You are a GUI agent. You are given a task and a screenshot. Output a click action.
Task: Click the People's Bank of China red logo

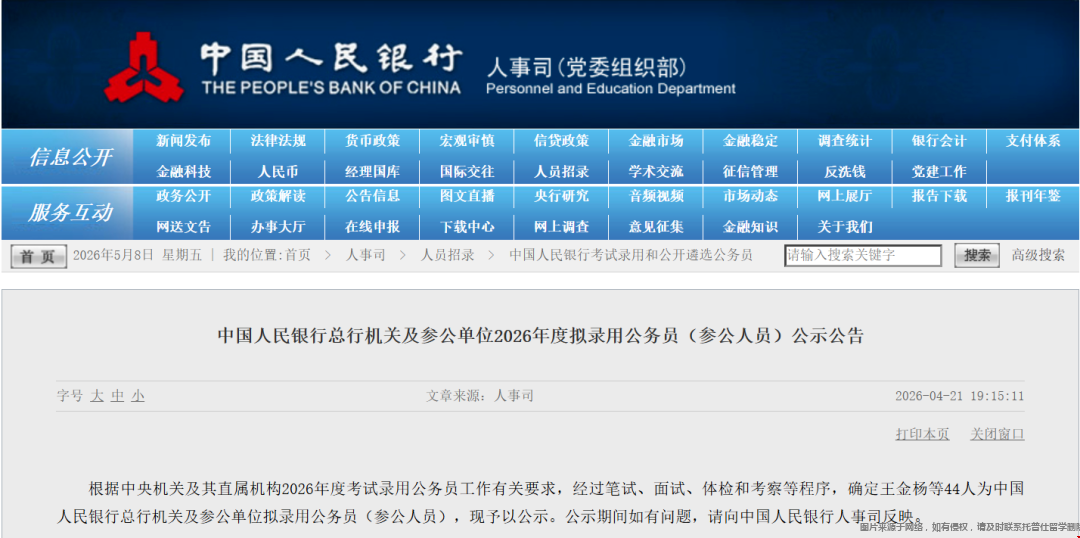143,67
